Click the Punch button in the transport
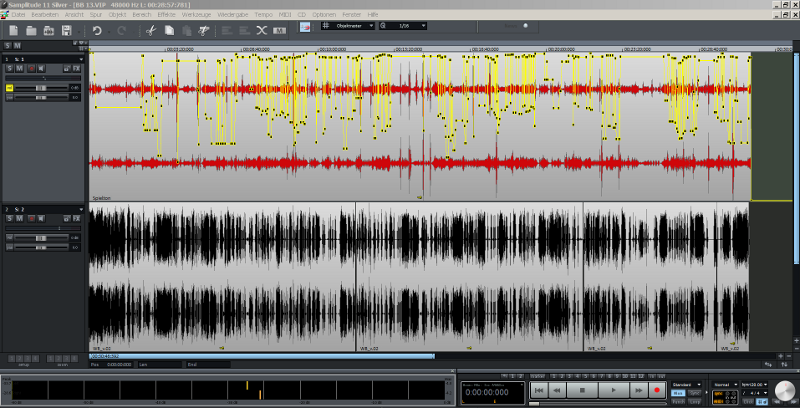The width and height of the screenshot is (800, 408). coord(678,402)
